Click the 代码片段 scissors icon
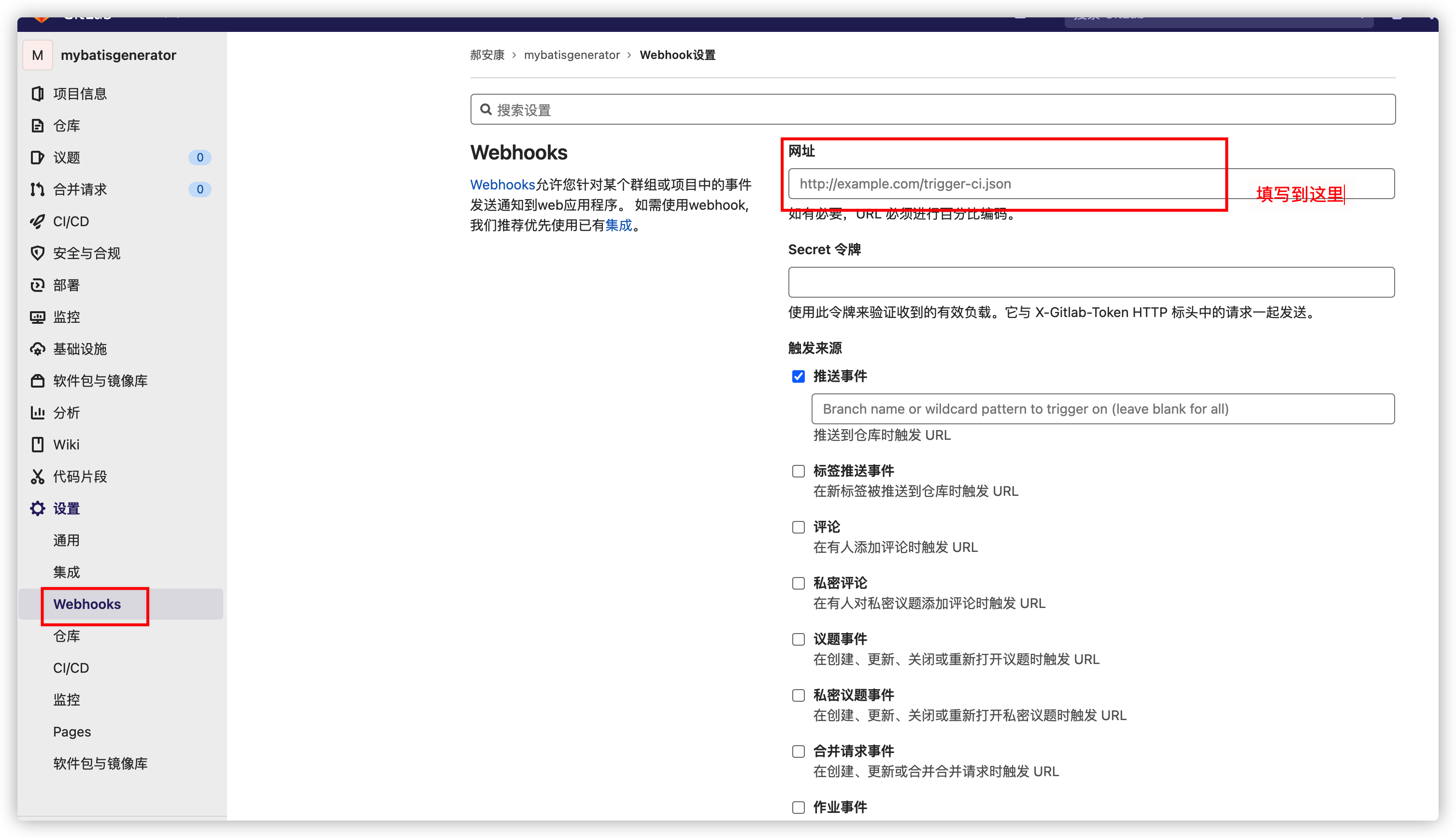The image size is (1456, 838). [37, 477]
